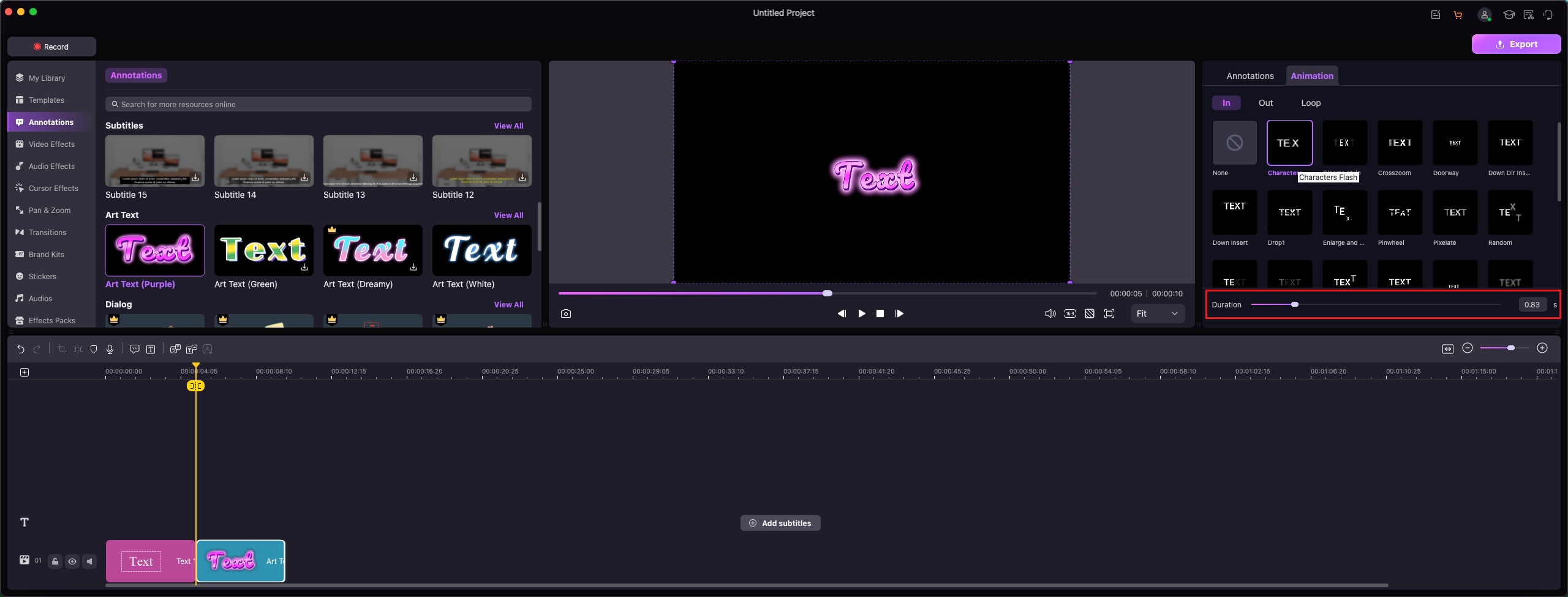Expand Subtitles with View All
Image resolution: width=1568 pixels, height=597 pixels.
tap(508, 125)
